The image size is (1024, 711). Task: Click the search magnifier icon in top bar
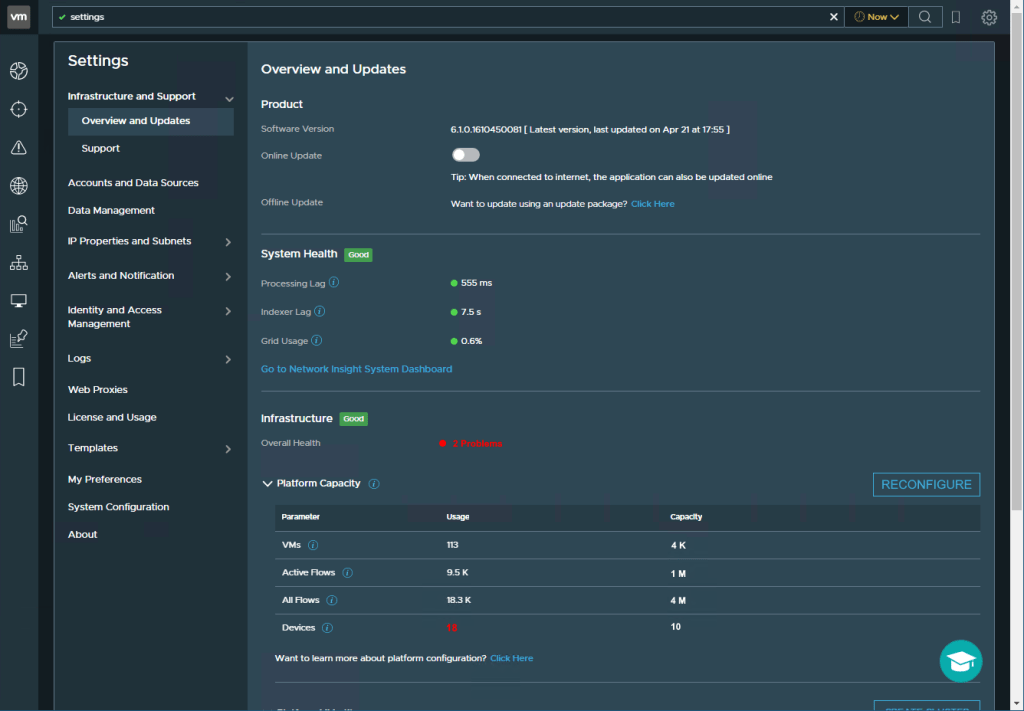925,17
